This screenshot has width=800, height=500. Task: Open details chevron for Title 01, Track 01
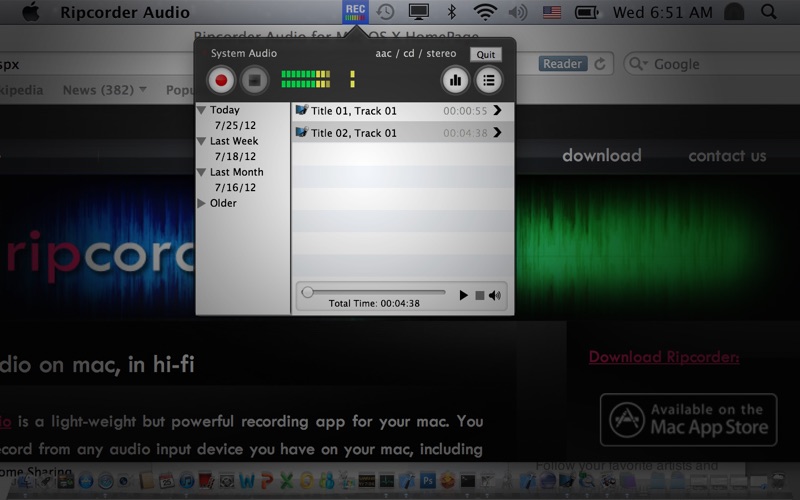pyautogui.click(x=497, y=110)
